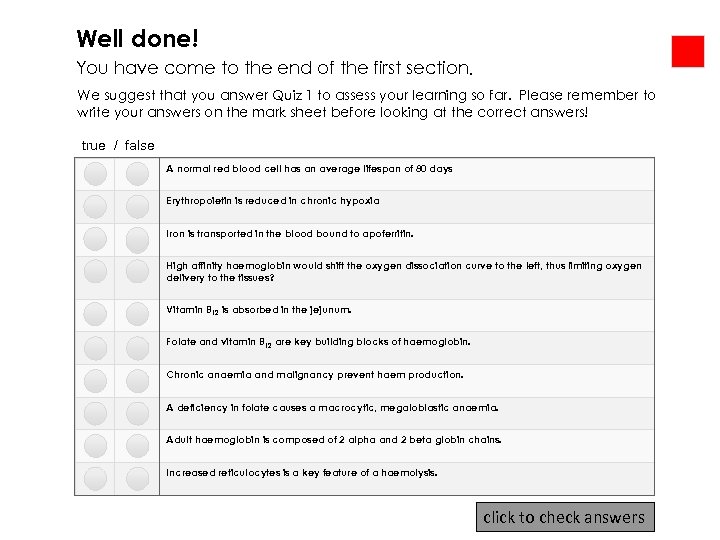This screenshot has width=720, height=540.
Task: Select false for Erythropoietin chronic hypoxia statement
Action: click(x=137, y=207)
